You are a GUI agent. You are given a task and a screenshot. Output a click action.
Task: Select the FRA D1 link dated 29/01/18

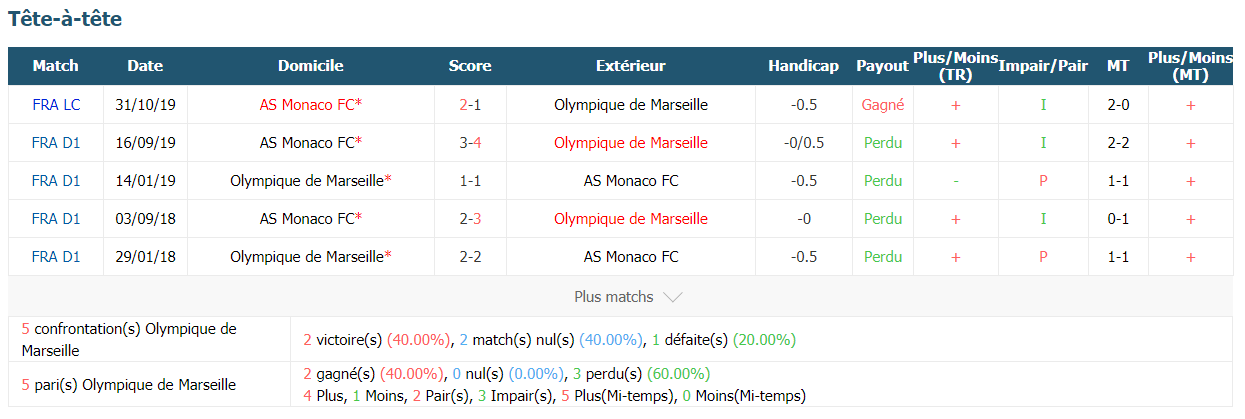(56, 256)
